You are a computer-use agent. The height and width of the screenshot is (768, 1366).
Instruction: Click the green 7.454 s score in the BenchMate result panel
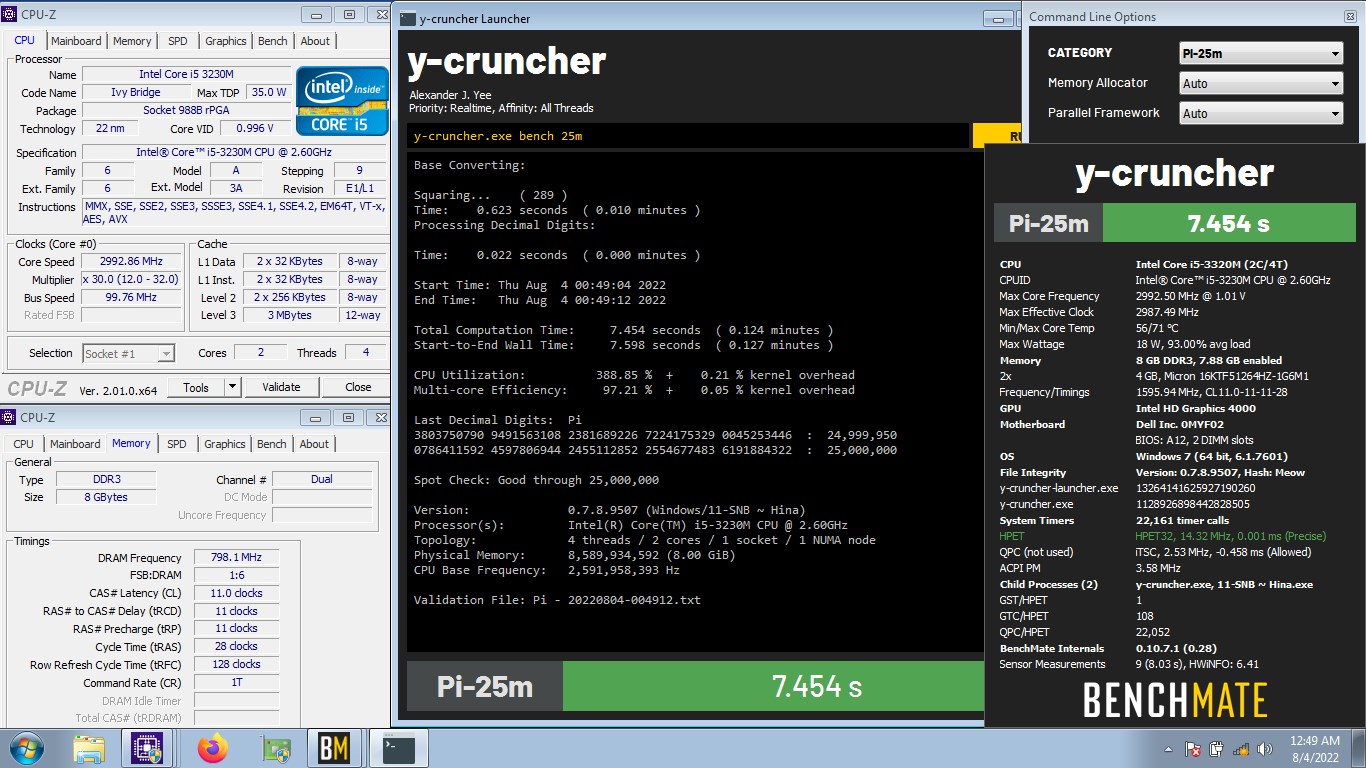pyautogui.click(x=1229, y=223)
